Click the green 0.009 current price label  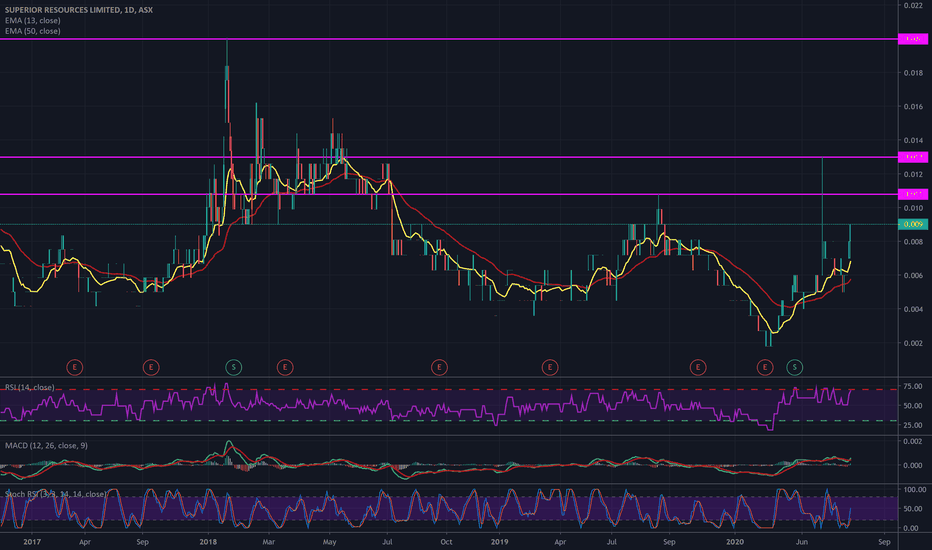point(912,224)
